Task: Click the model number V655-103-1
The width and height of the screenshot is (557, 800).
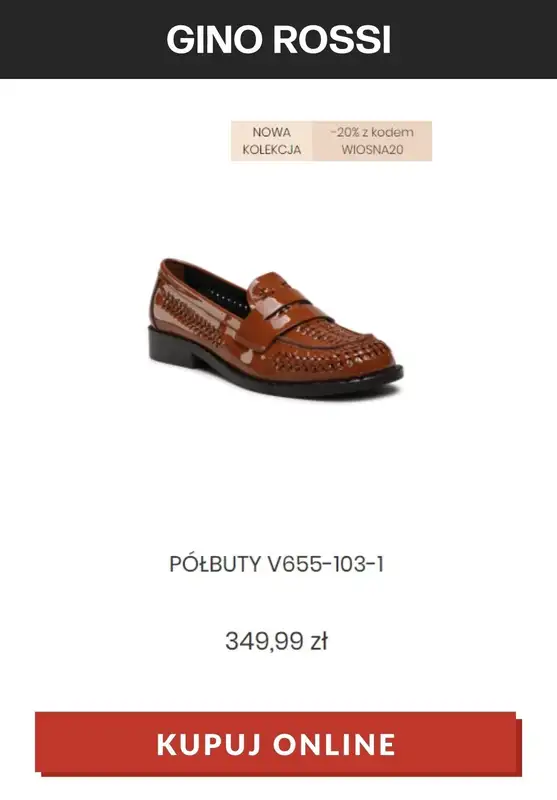Action: coord(326,564)
